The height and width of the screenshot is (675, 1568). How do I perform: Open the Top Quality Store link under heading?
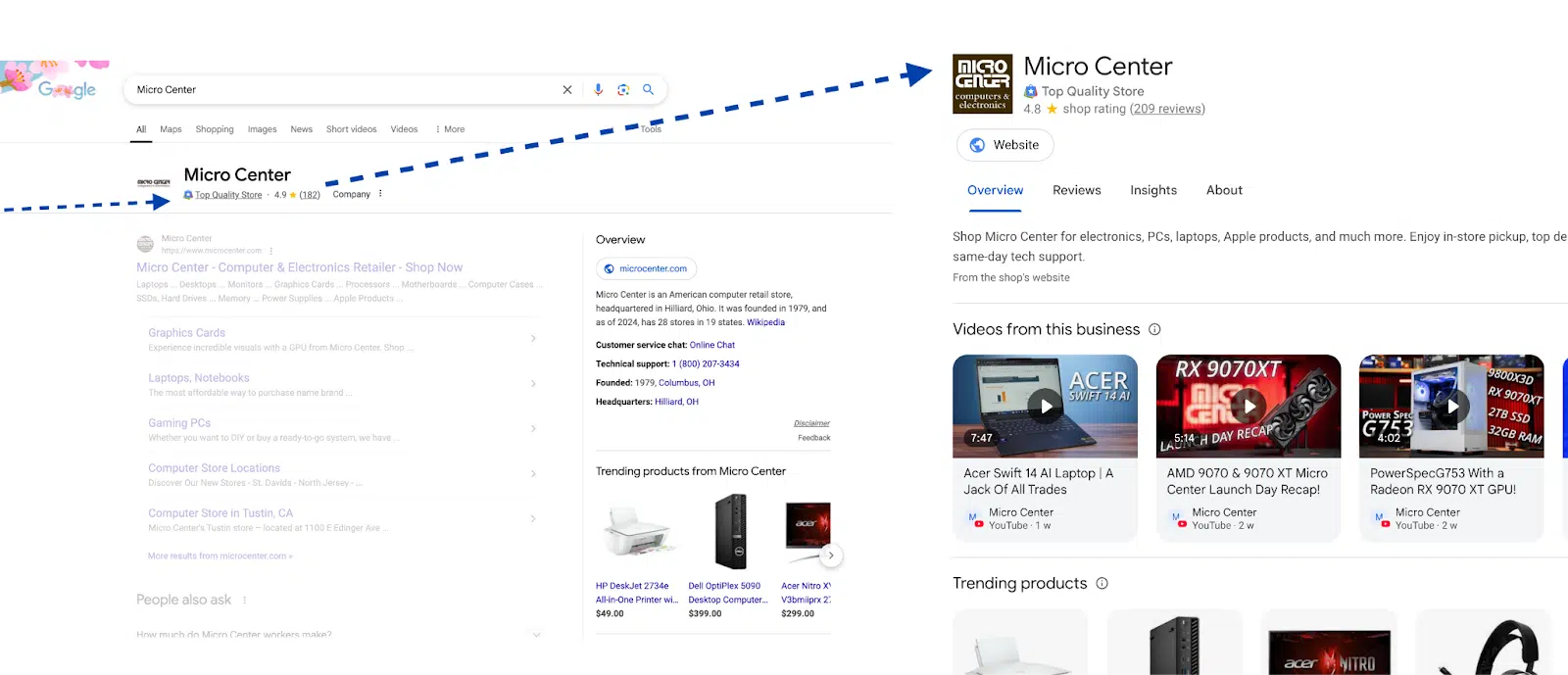tap(228, 195)
